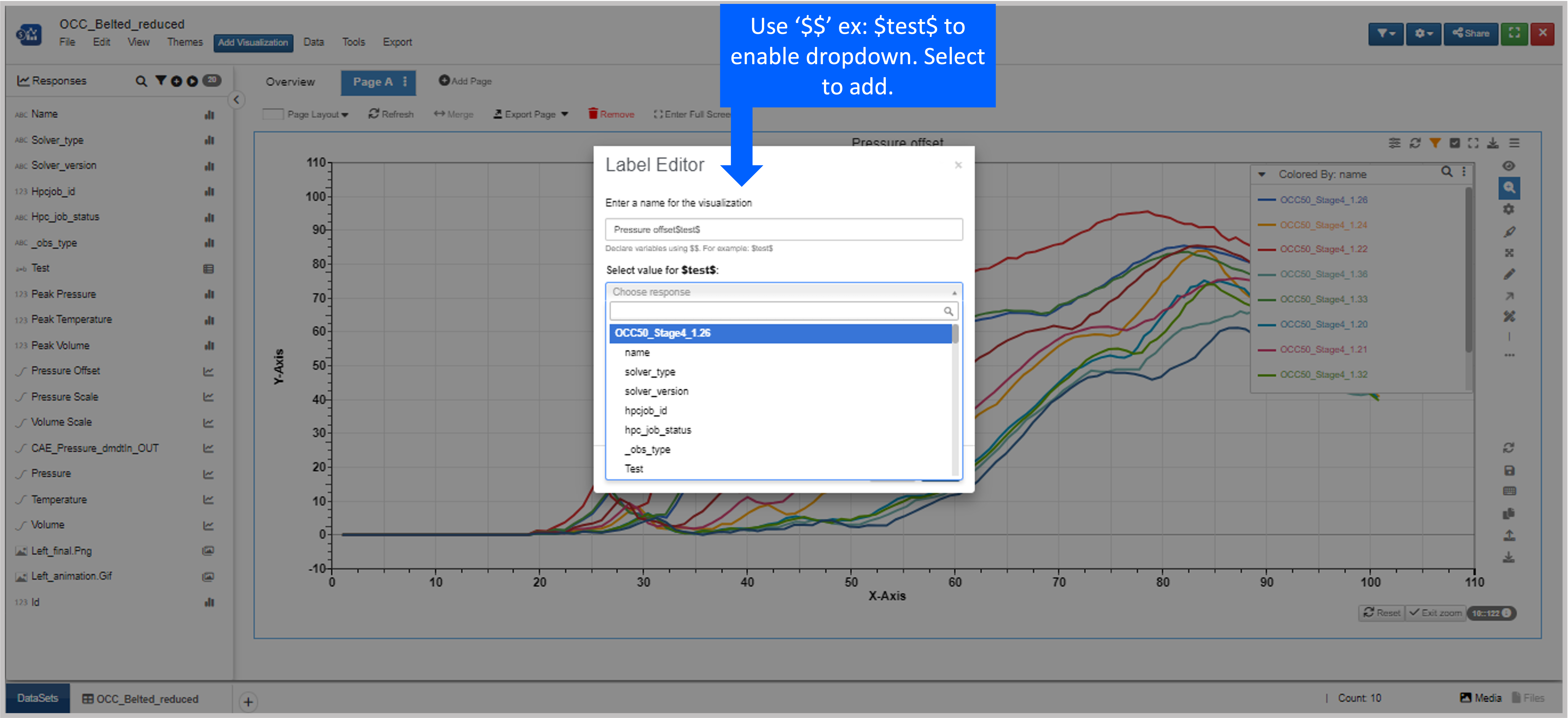
Task: Download the chart
Action: (x=1492, y=143)
